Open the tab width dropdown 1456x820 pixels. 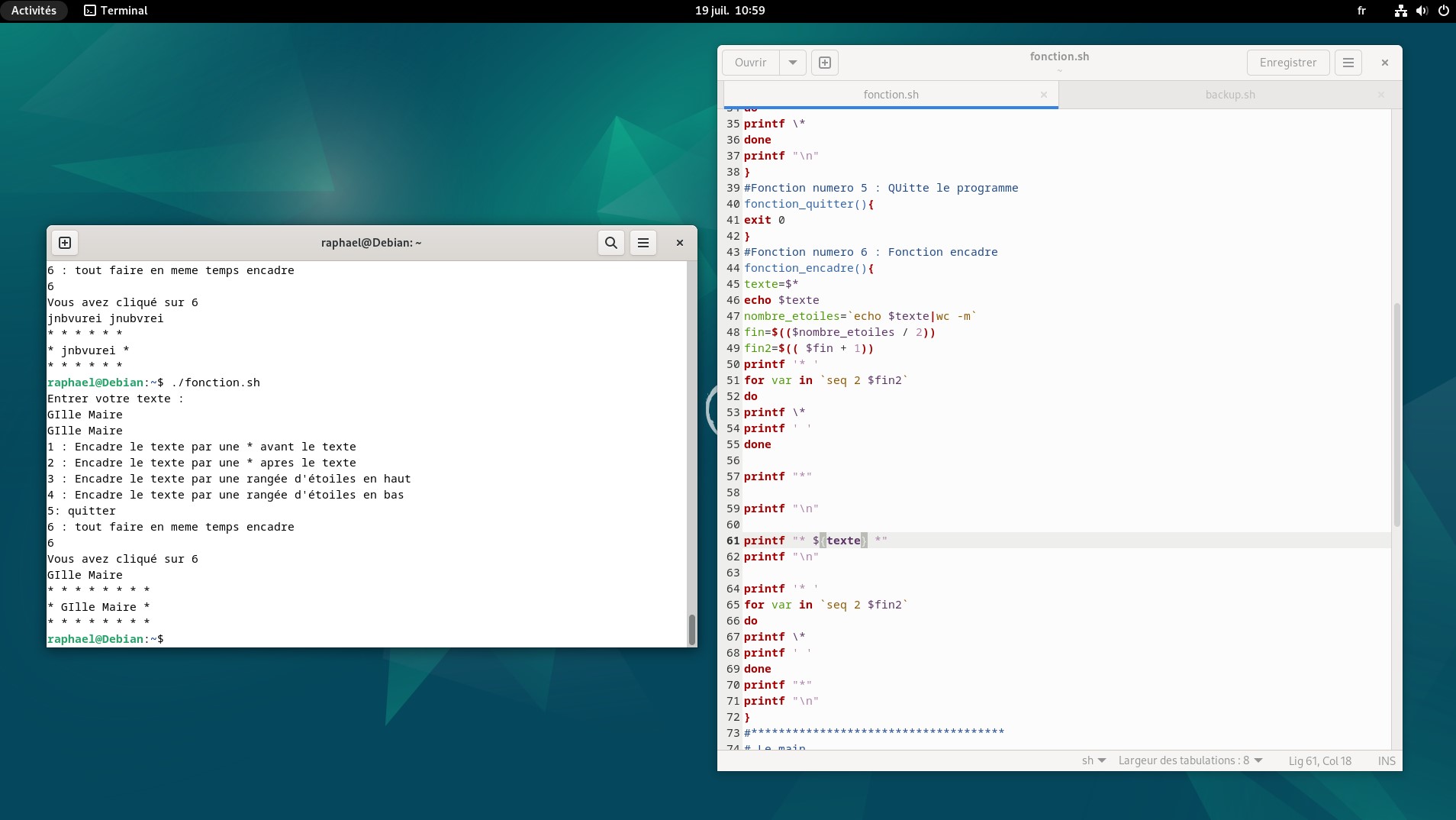pos(1190,760)
